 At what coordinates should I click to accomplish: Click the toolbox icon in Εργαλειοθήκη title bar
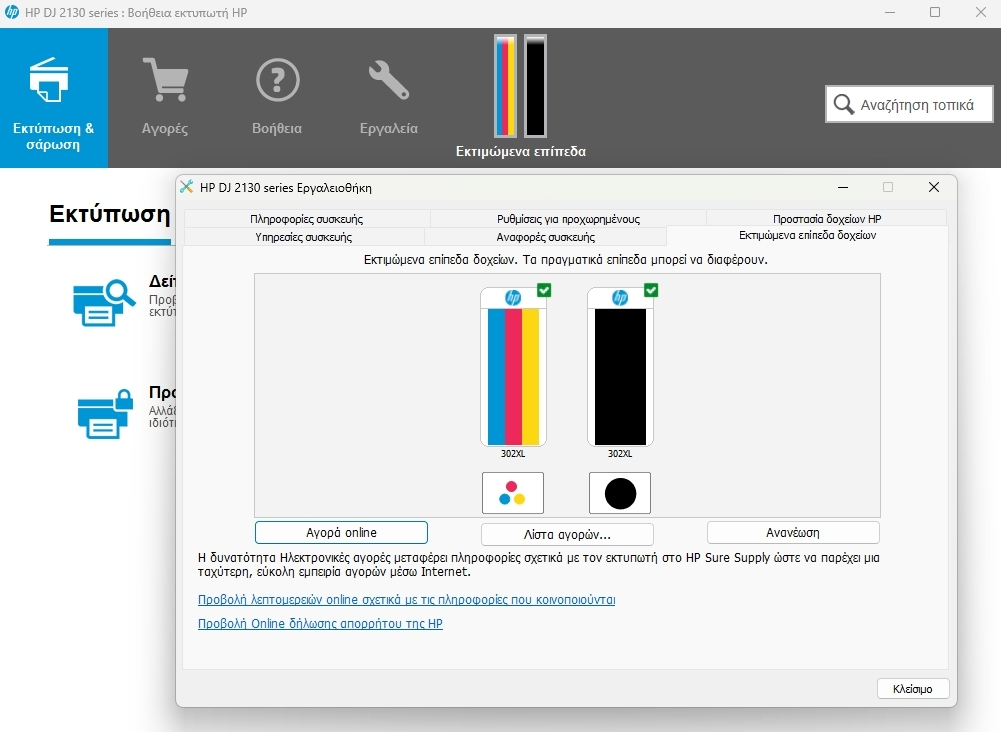[186, 187]
